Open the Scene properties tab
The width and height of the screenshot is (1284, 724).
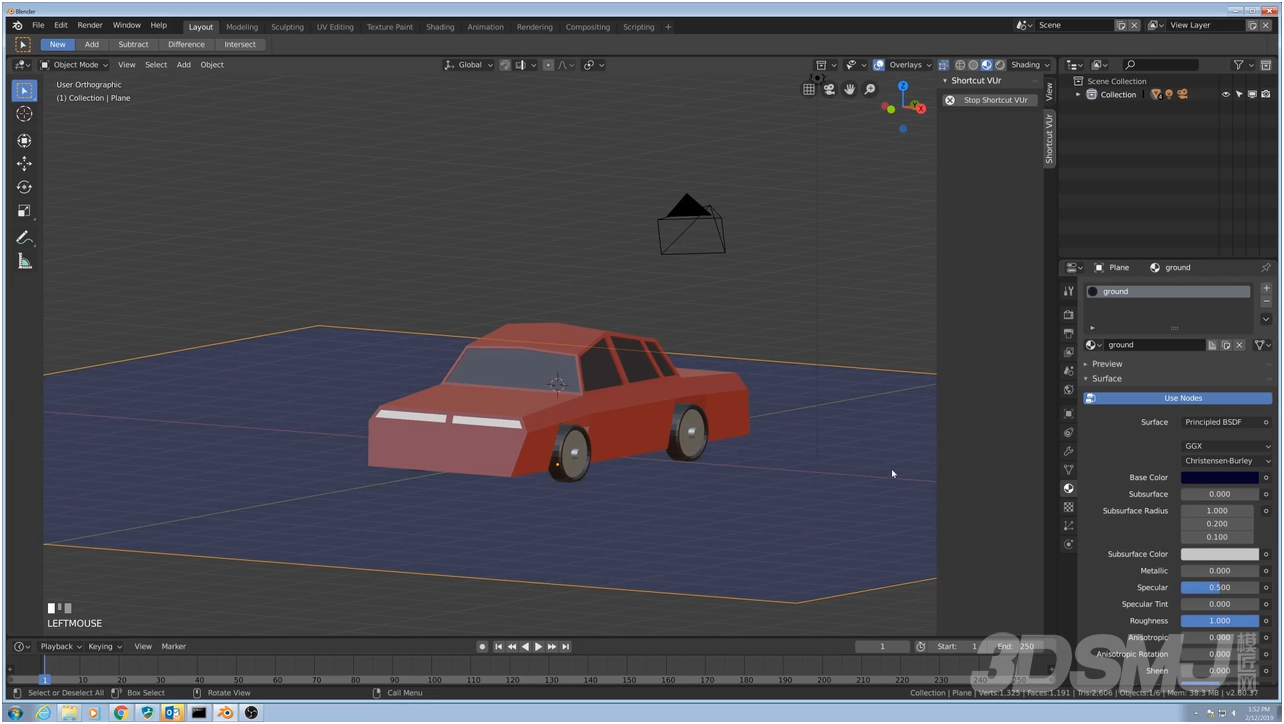click(1068, 371)
